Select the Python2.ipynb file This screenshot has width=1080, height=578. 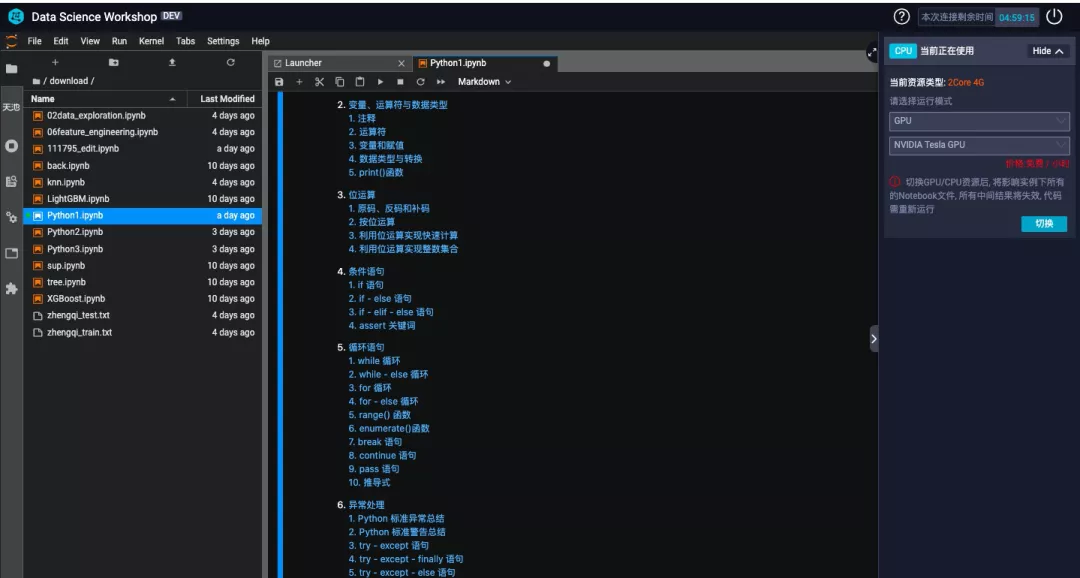[x=143, y=232]
